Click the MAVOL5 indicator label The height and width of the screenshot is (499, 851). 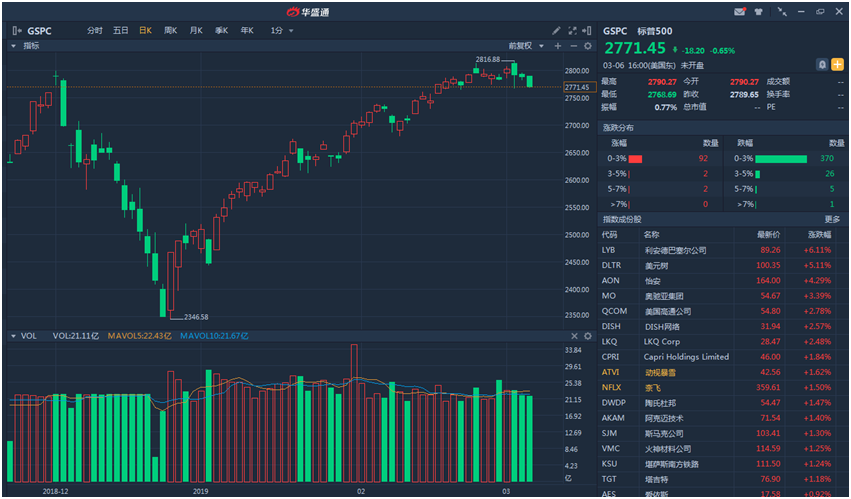click(x=139, y=336)
